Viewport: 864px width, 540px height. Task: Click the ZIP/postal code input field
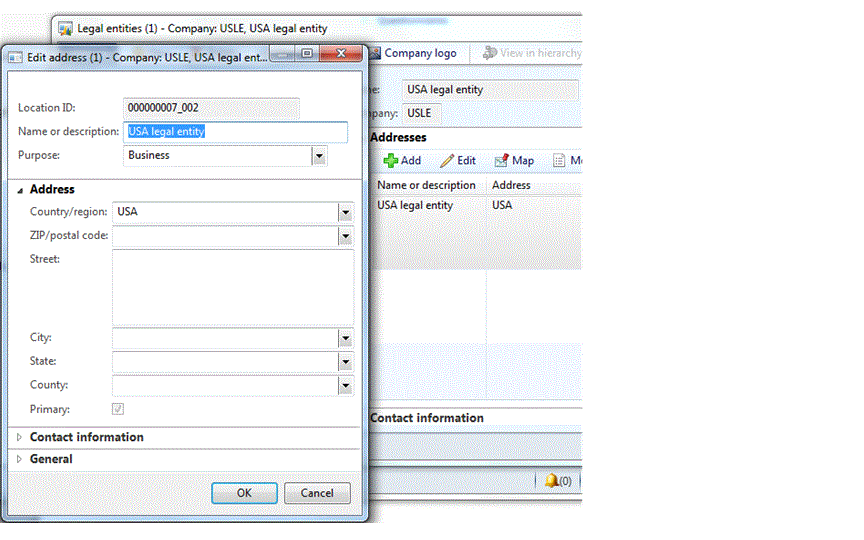225,236
